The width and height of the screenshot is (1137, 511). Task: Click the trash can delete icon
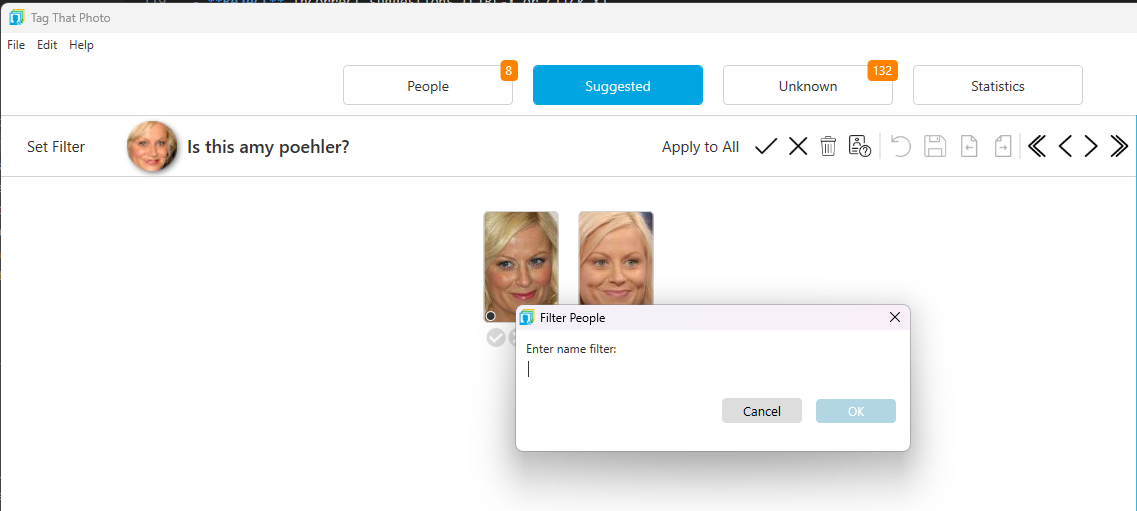tap(828, 146)
